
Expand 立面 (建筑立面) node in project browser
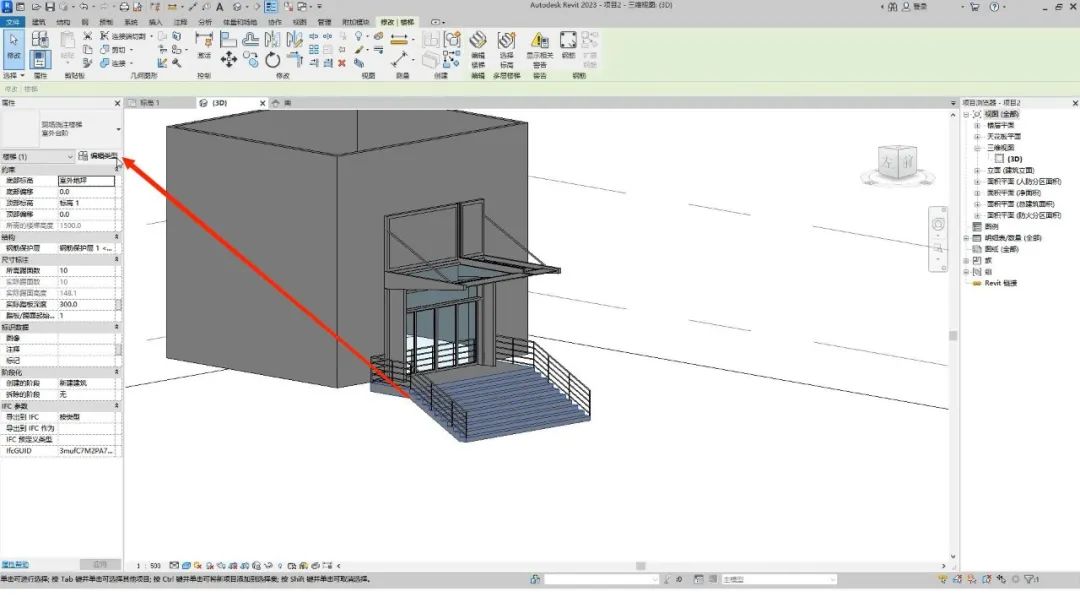(977, 170)
